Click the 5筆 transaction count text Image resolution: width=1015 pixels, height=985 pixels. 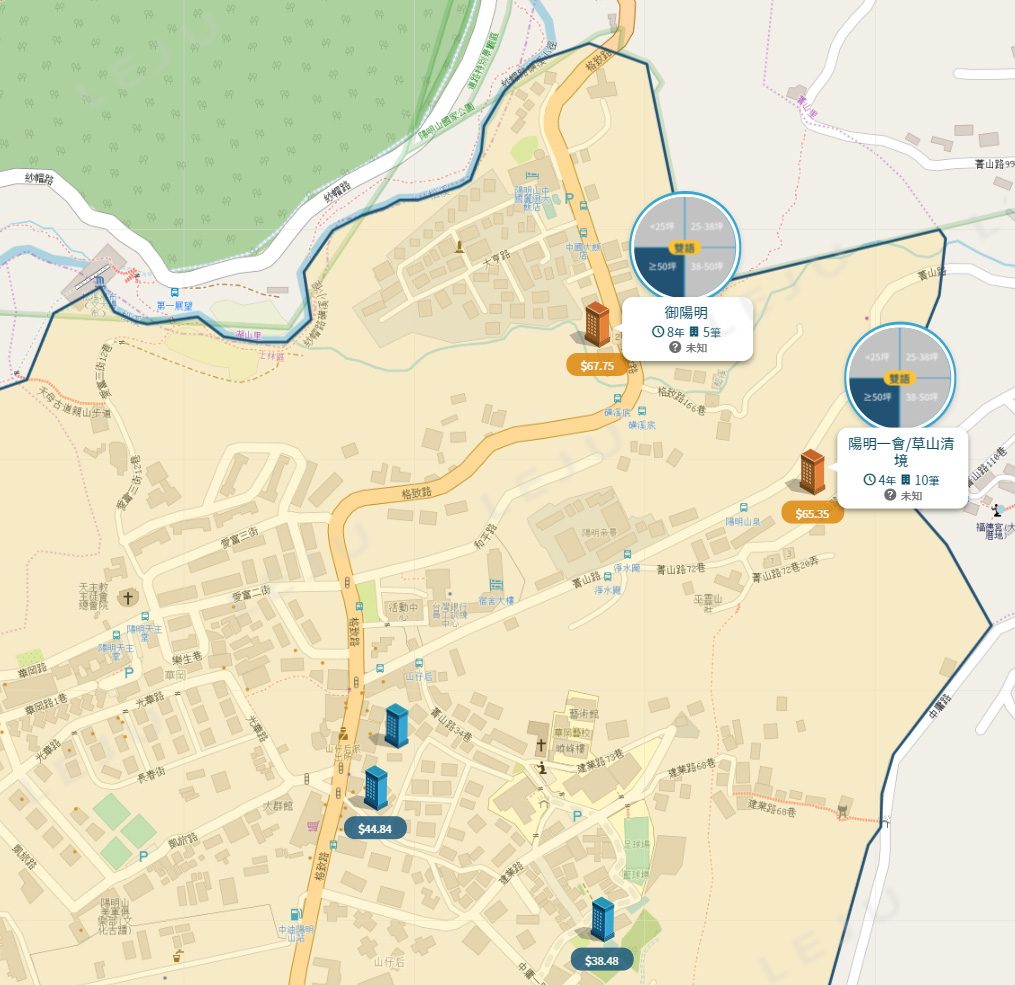[711, 332]
